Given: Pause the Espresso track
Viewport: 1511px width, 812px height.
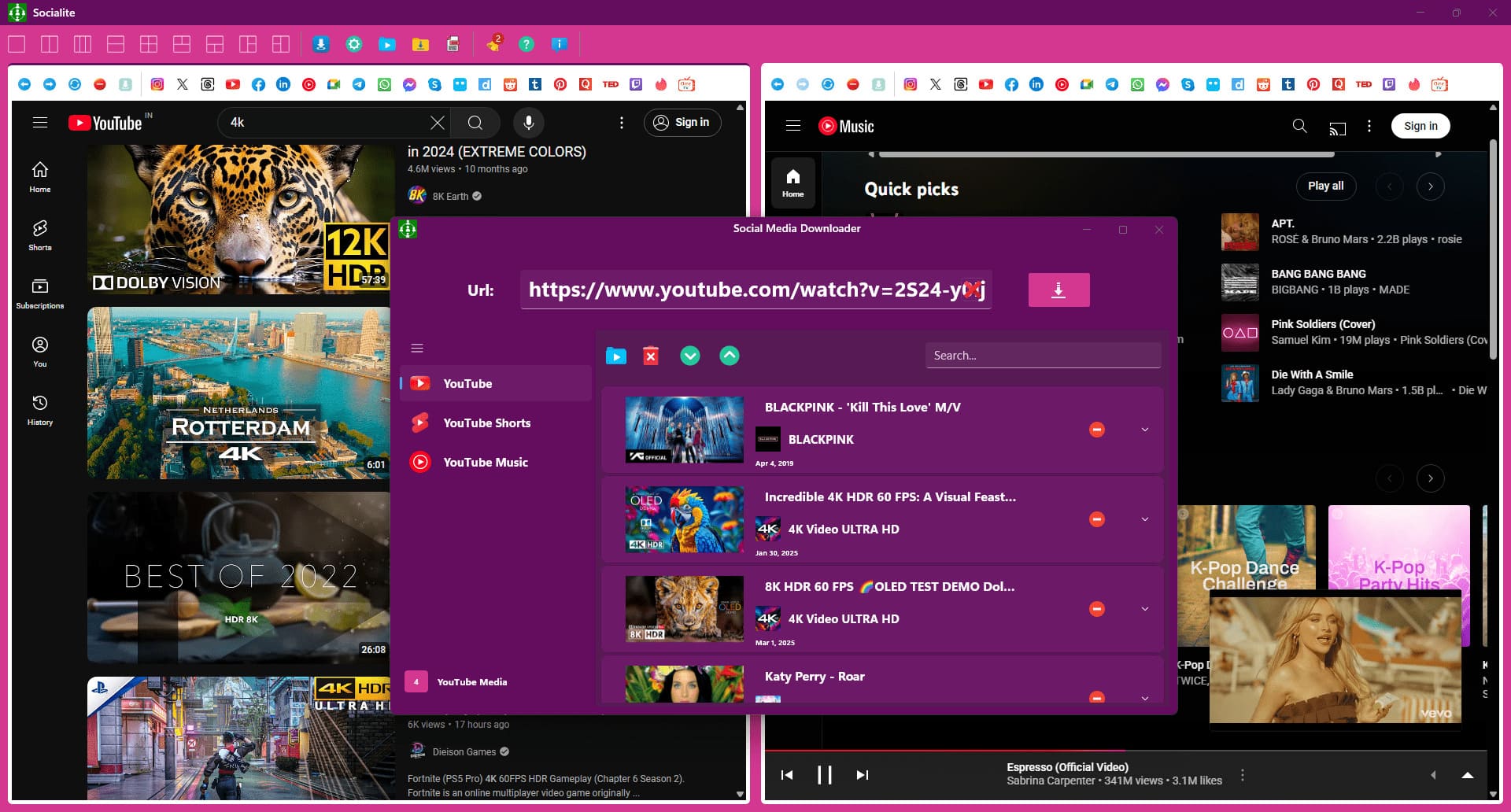Looking at the screenshot, I should pos(824,775).
